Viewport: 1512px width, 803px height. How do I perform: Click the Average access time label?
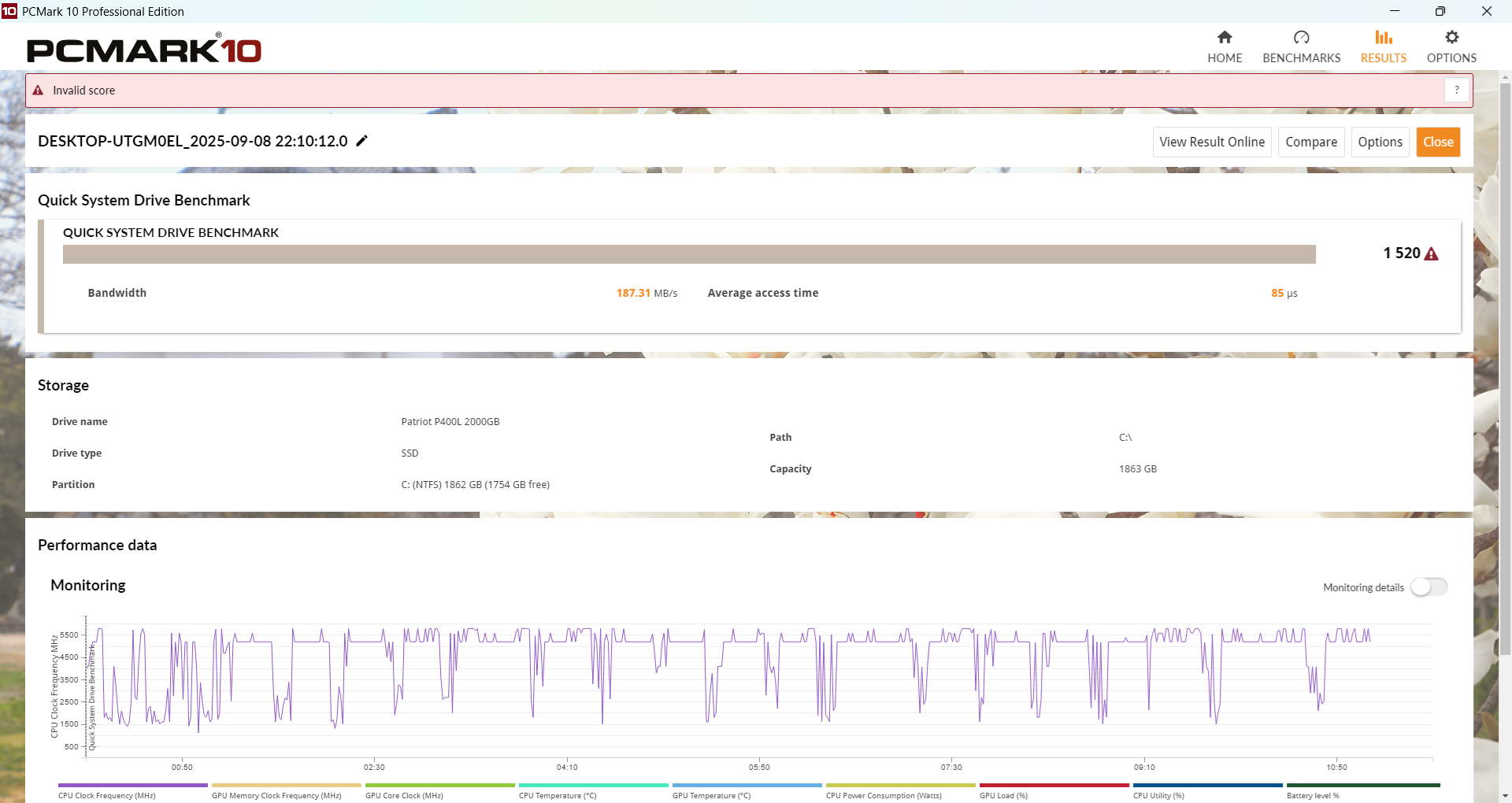(x=763, y=293)
